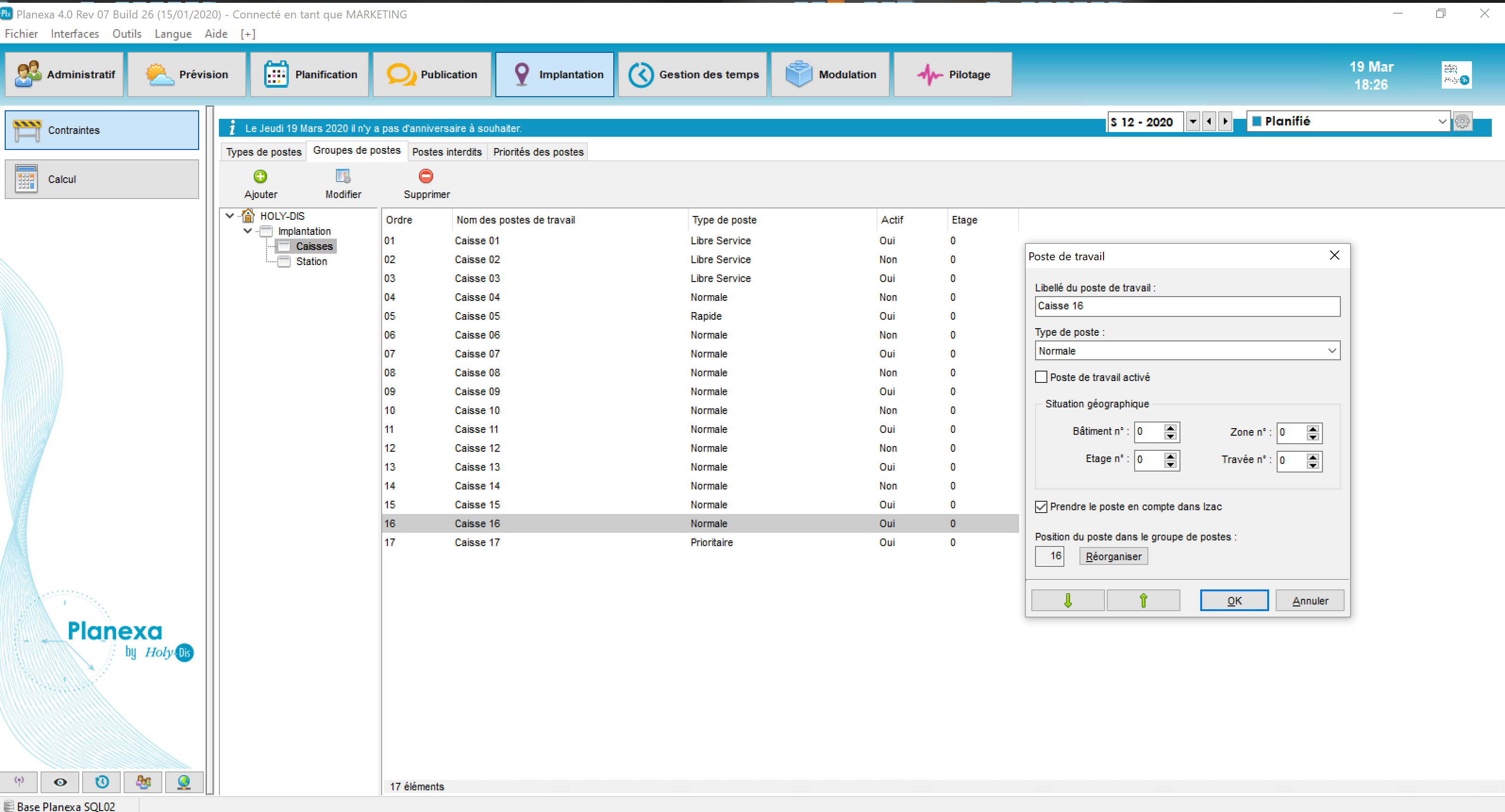Click OK in Poste de travail dialog
Viewport: 1505px width, 812px height.
[1234, 601]
